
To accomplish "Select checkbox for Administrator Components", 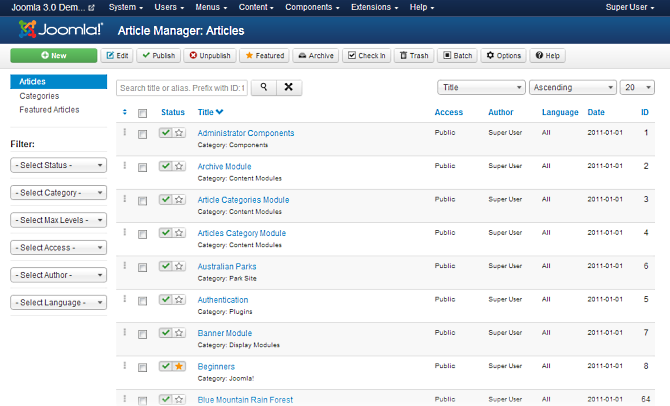I will tap(142, 134).
